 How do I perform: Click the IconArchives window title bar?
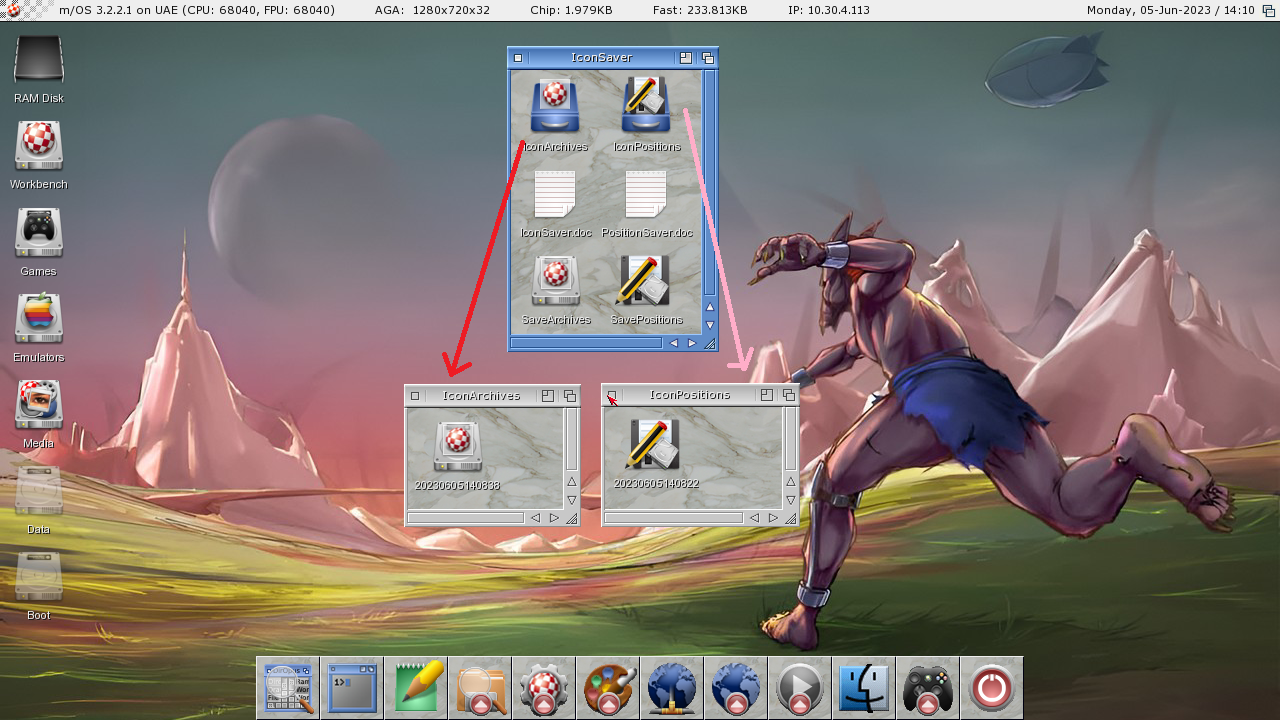[x=482, y=396]
